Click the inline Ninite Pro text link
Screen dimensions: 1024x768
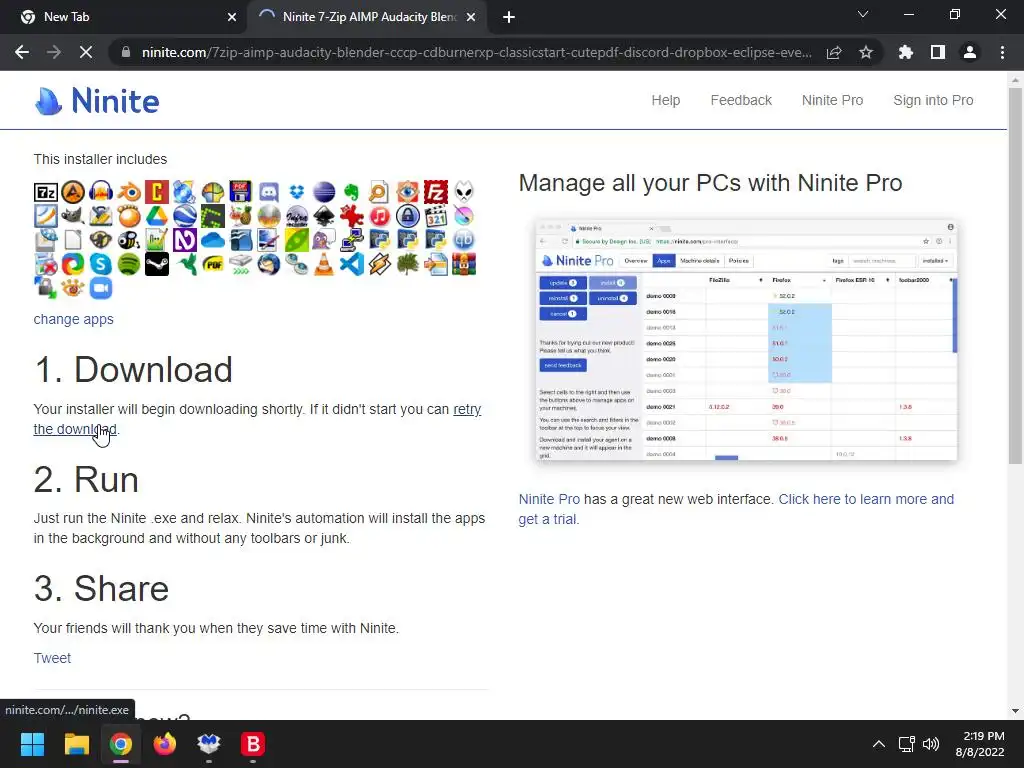click(x=549, y=499)
